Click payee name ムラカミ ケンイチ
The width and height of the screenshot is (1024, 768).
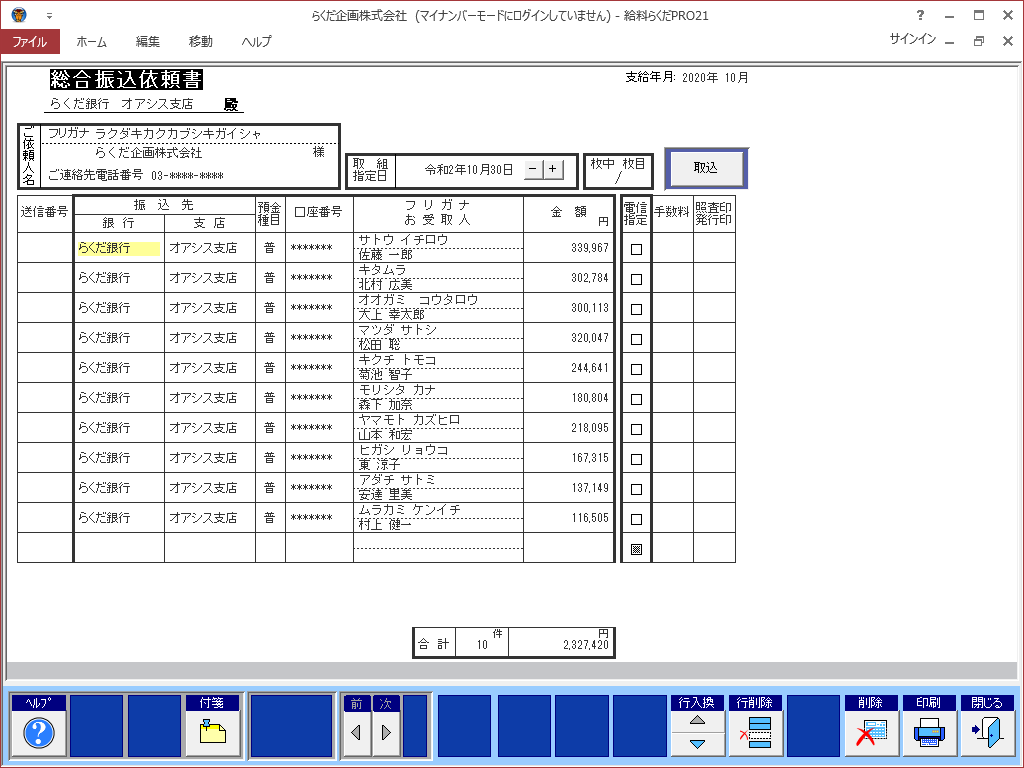pos(409,510)
